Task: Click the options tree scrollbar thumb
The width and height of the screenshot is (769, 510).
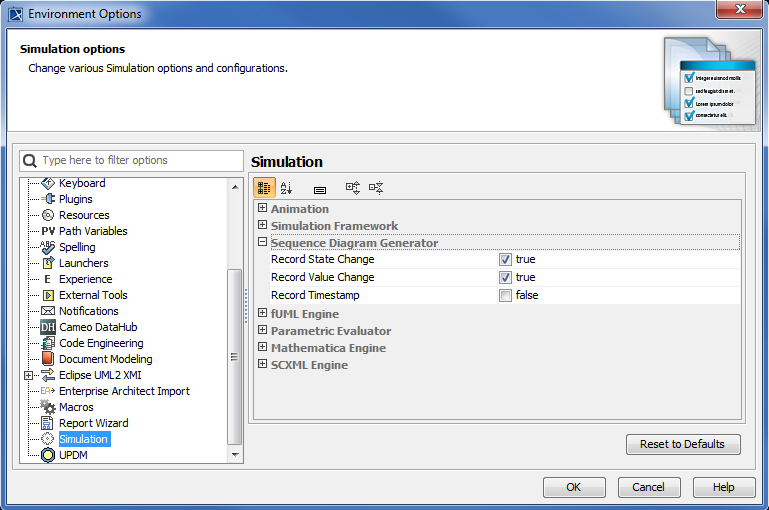Action: pos(234,357)
